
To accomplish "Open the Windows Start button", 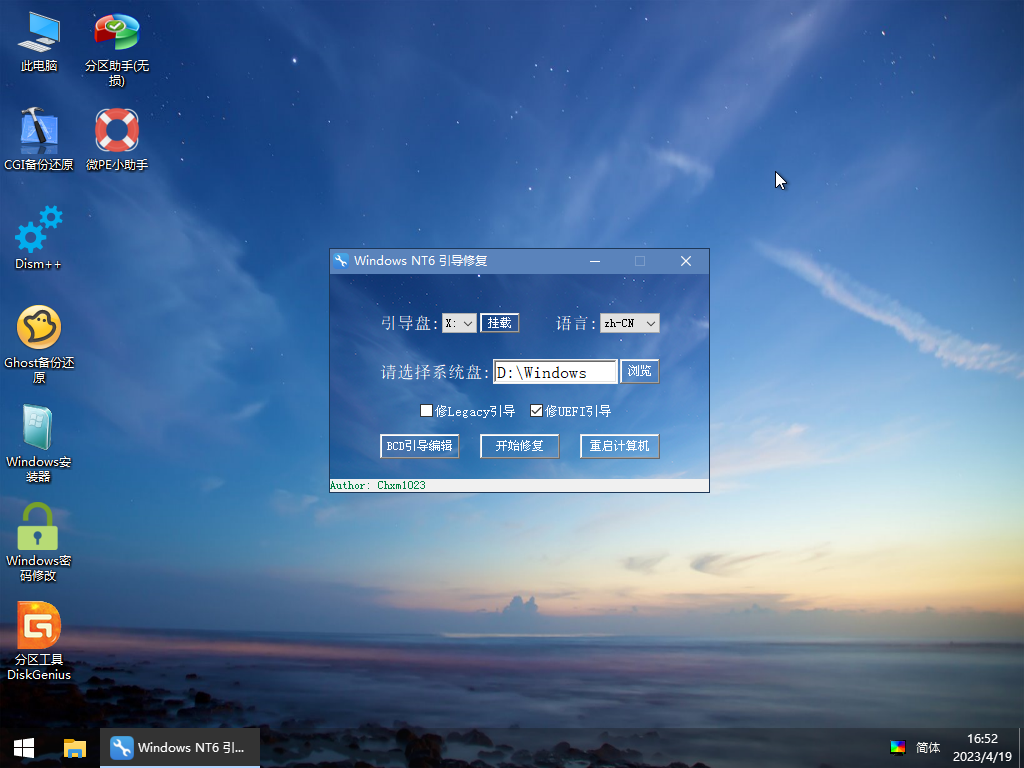I will point(24,748).
